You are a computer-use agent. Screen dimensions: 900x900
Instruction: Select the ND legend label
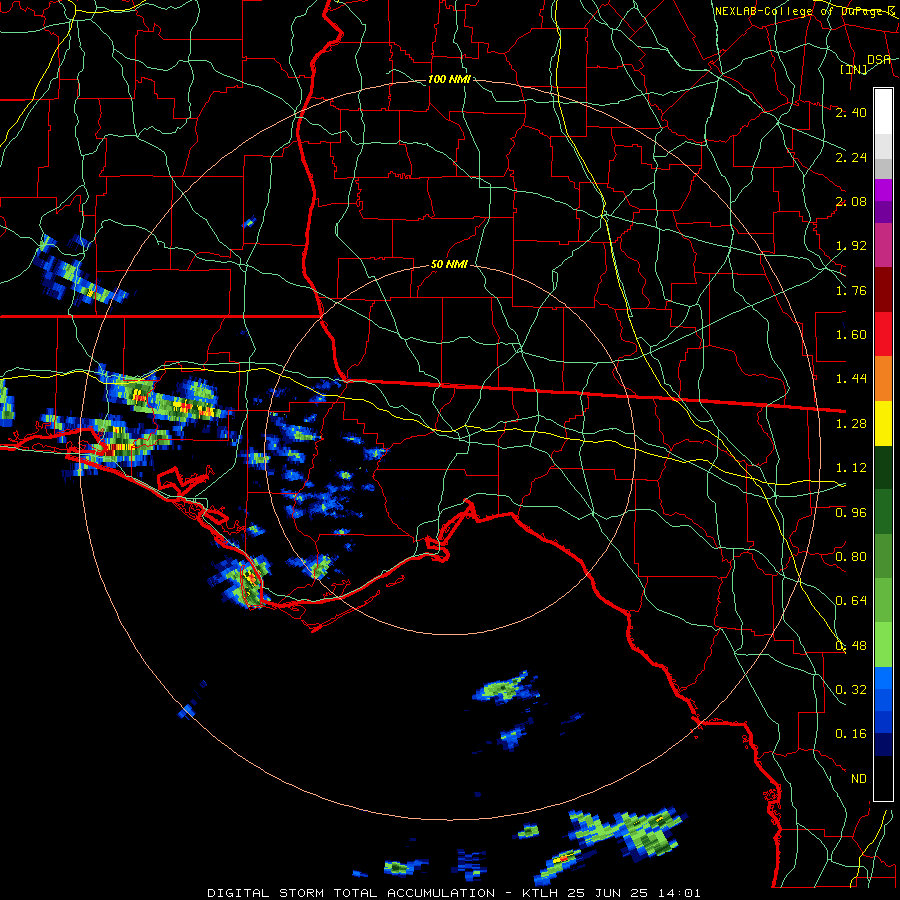click(859, 779)
